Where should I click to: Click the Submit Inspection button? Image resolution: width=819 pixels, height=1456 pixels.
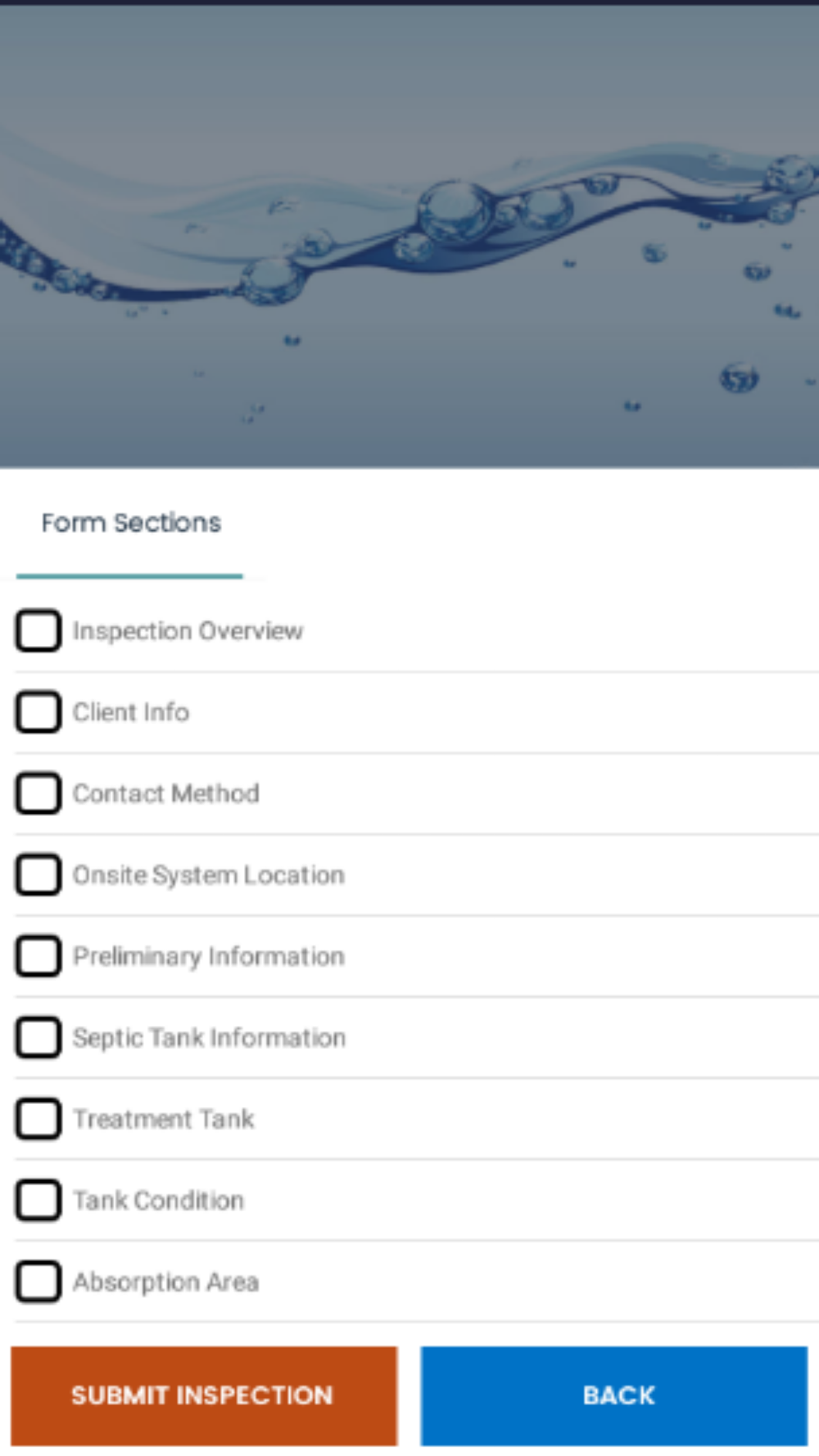click(204, 1395)
